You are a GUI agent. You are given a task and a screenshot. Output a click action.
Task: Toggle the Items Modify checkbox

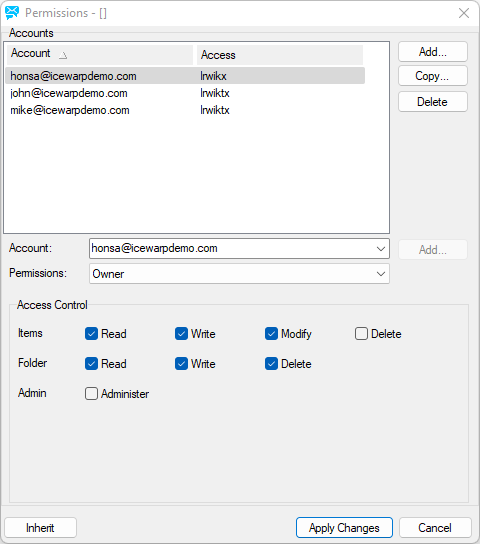click(x=271, y=334)
